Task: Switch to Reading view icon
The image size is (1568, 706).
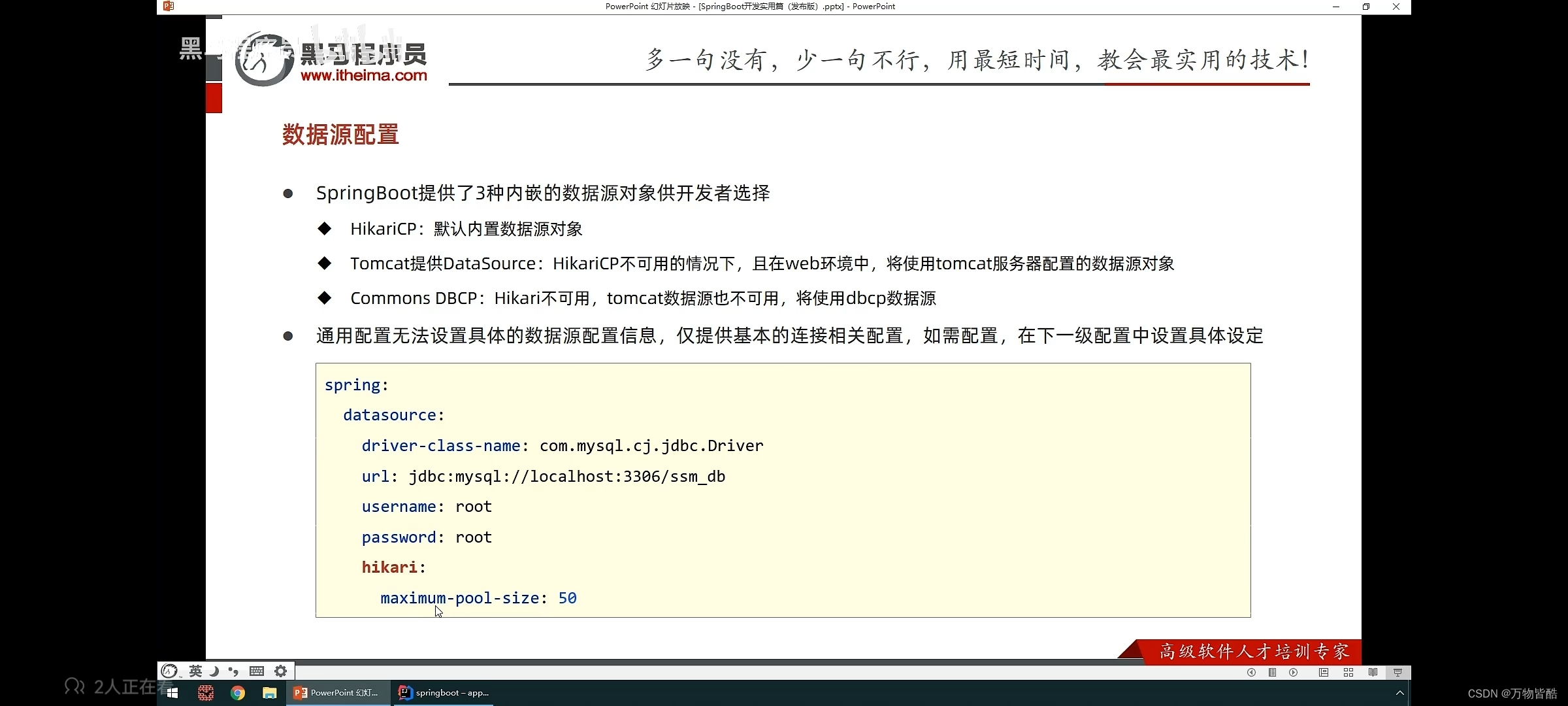Action: [x=1373, y=672]
